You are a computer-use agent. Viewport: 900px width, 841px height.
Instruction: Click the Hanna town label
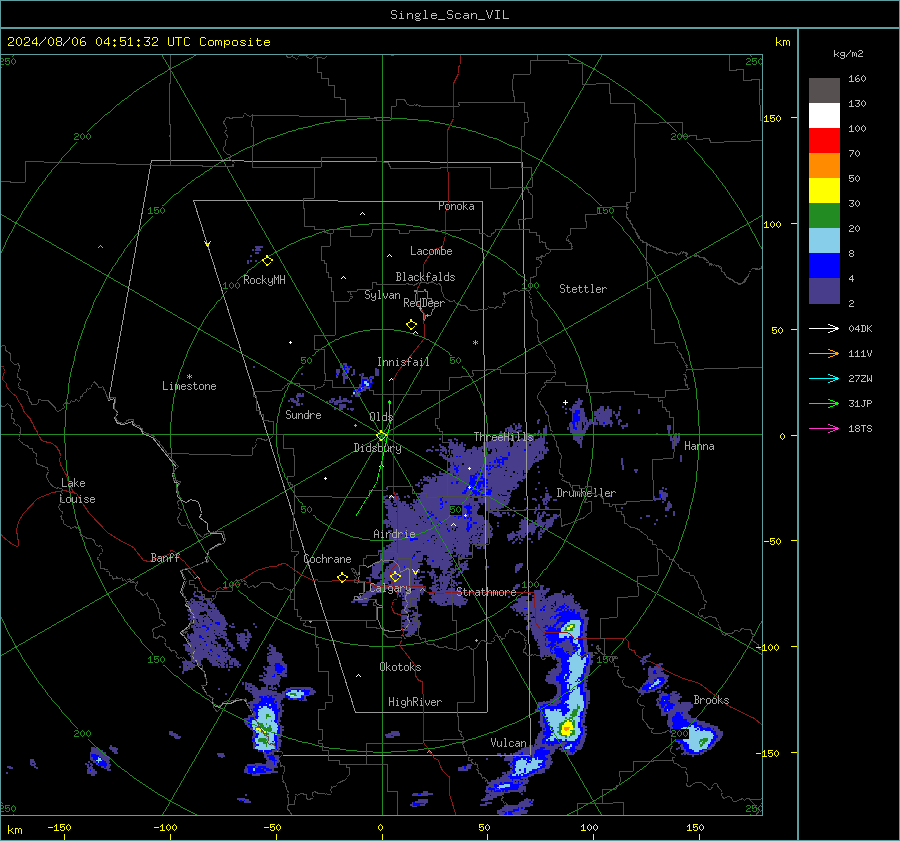699,446
